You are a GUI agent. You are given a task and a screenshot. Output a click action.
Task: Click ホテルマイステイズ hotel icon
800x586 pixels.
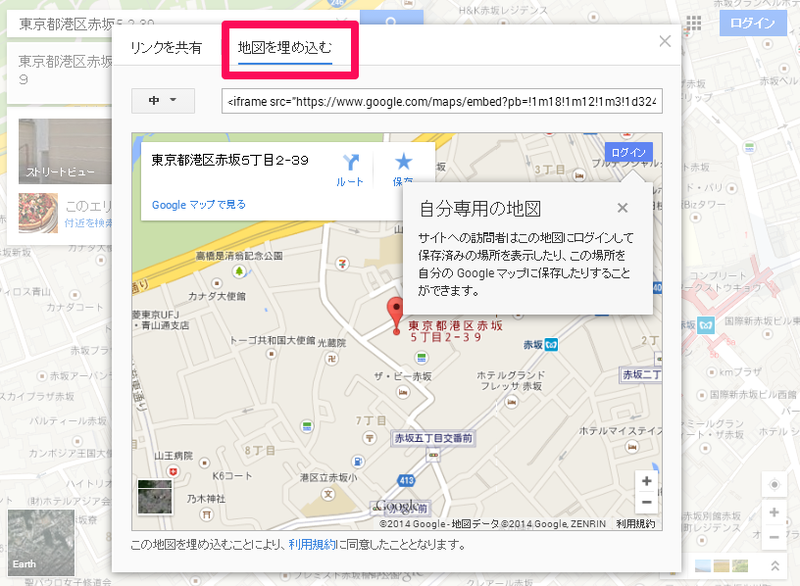(x=632, y=447)
